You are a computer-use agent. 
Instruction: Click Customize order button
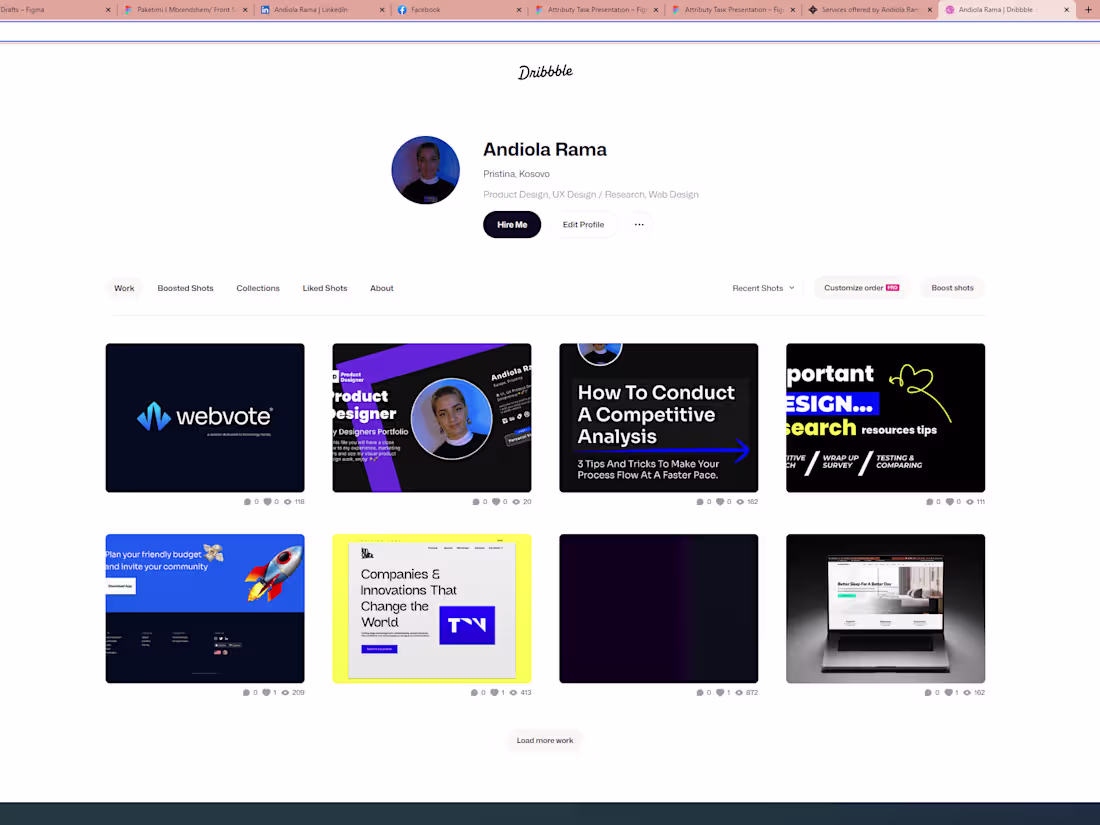[861, 288]
